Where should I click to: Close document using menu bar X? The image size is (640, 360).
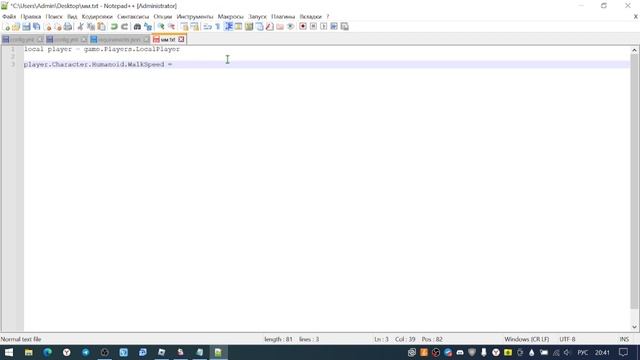[636, 17]
